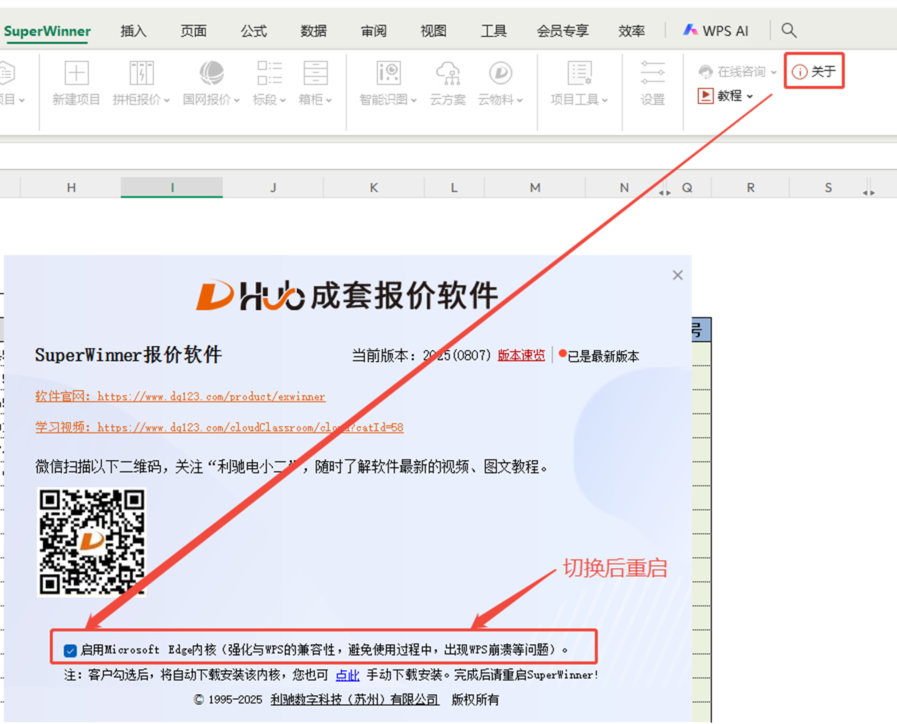This screenshot has width=897, height=724.
Task: Open the 设置 sliders icon
Action: (653, 73)
